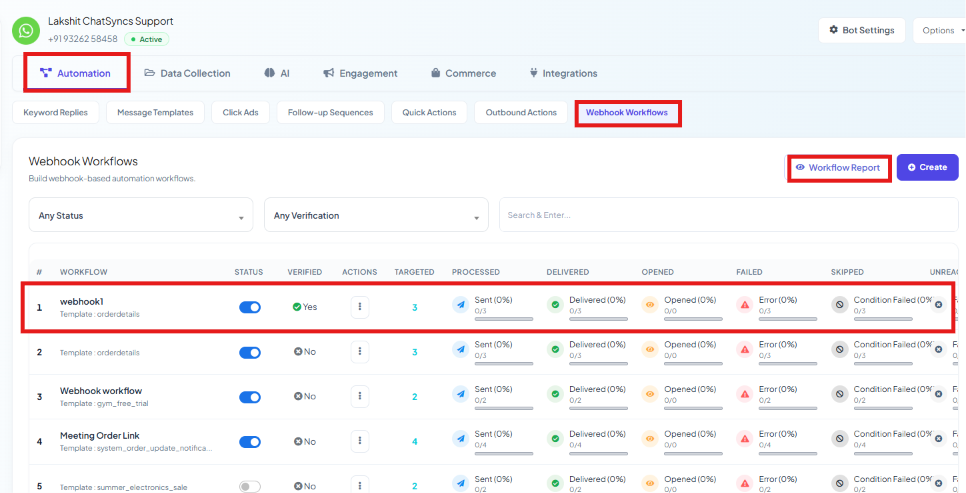Open the Commerce tab
Screen dimensions: 966x493
[463, 73]
